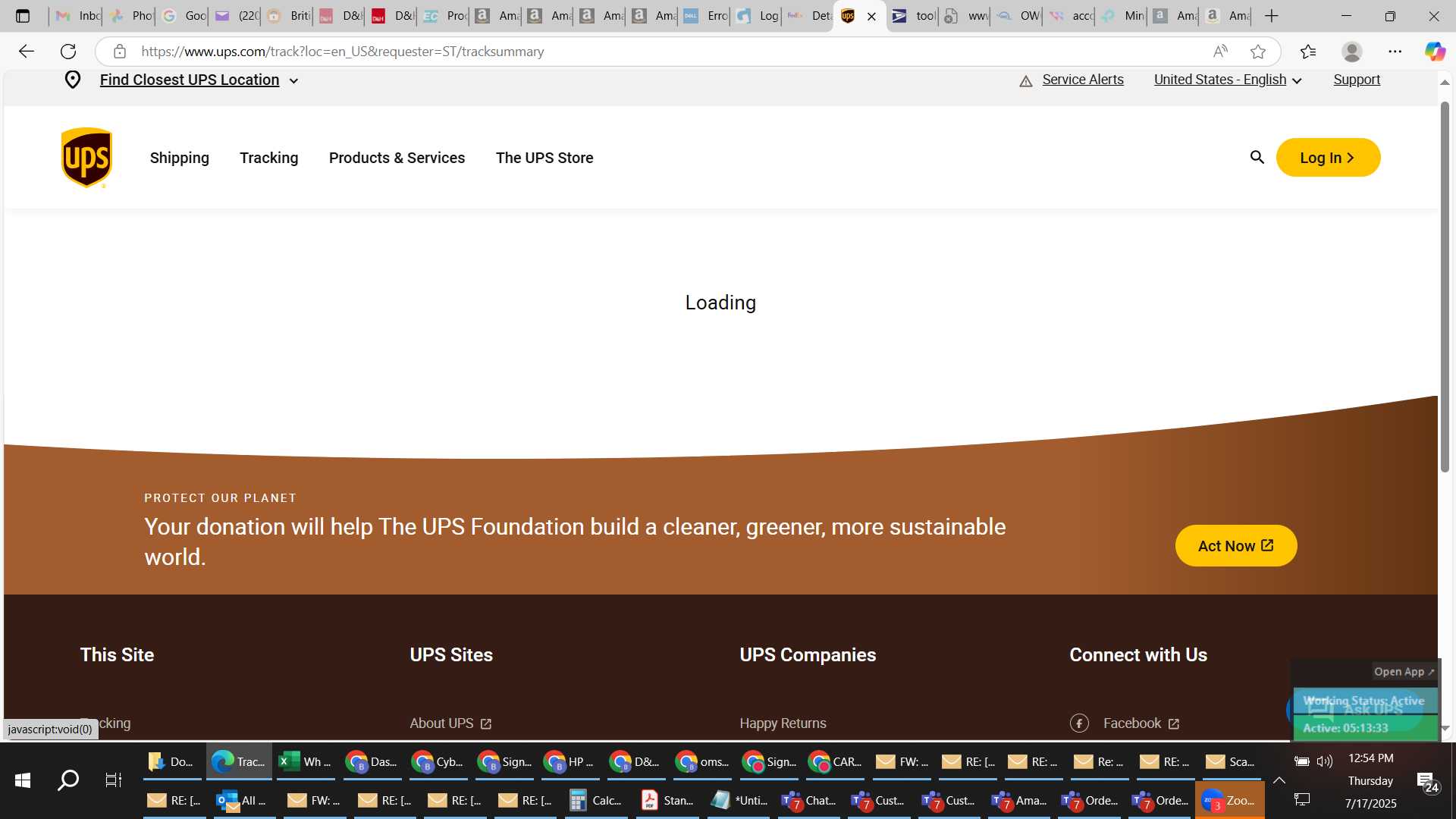Open Windows taskbar search

coord(68,780)
